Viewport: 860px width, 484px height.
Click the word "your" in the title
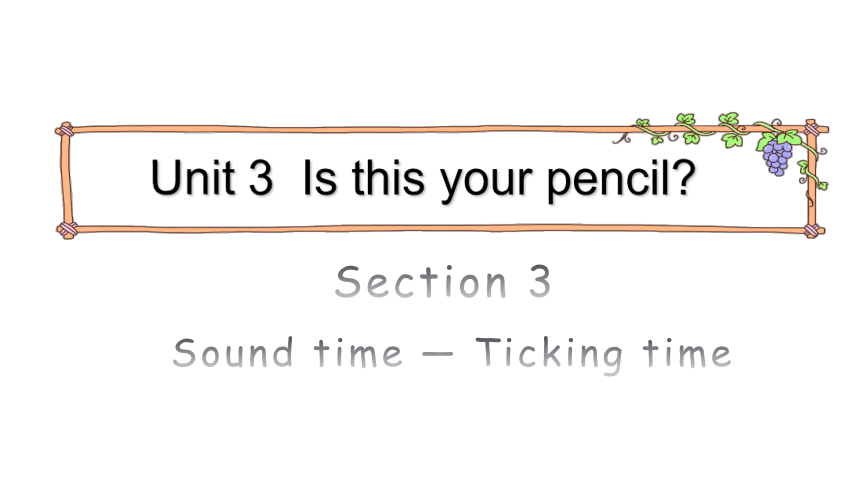[486, 183]
